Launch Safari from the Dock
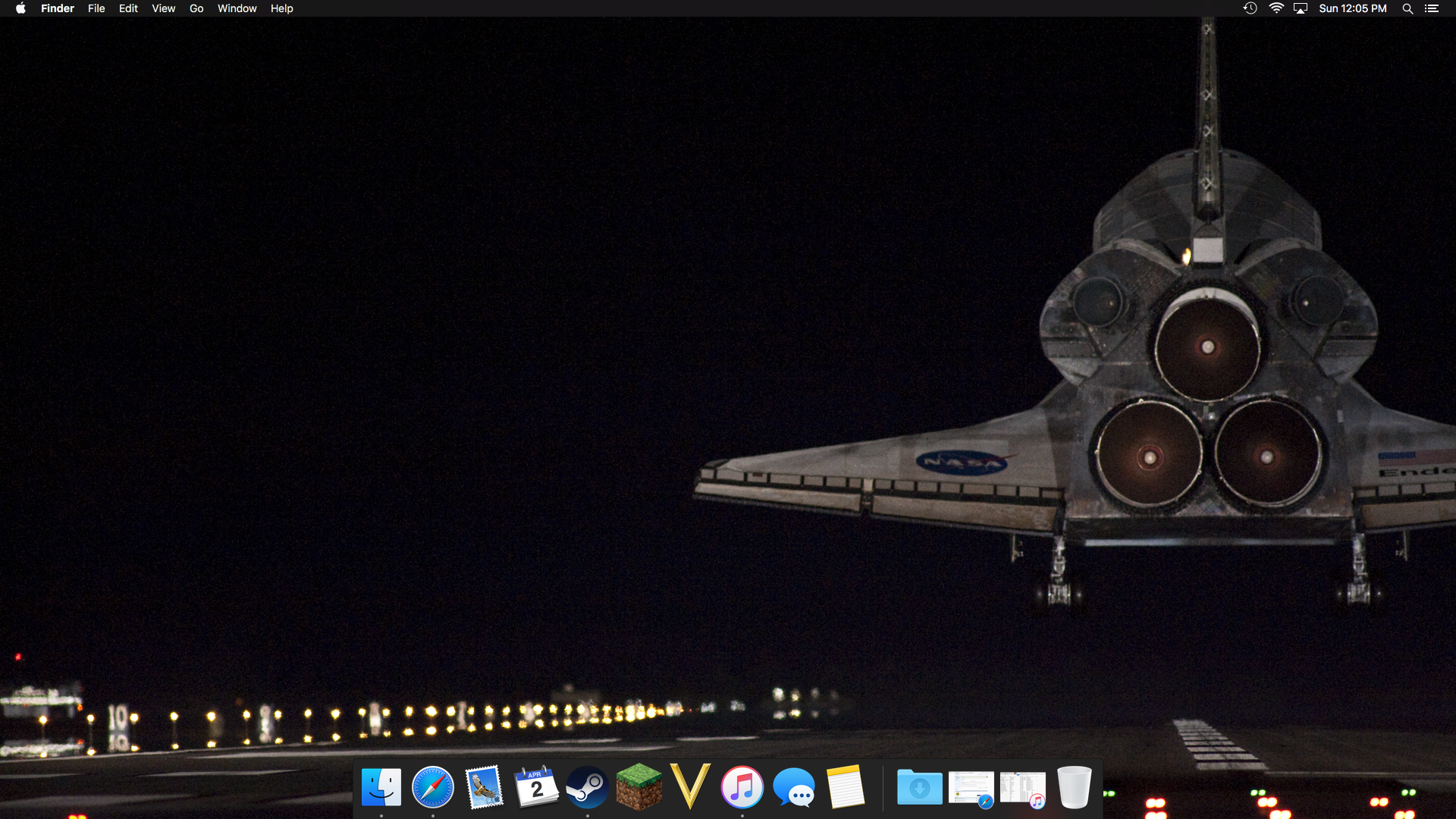1456x819 pixels. (x=433, y=787)
